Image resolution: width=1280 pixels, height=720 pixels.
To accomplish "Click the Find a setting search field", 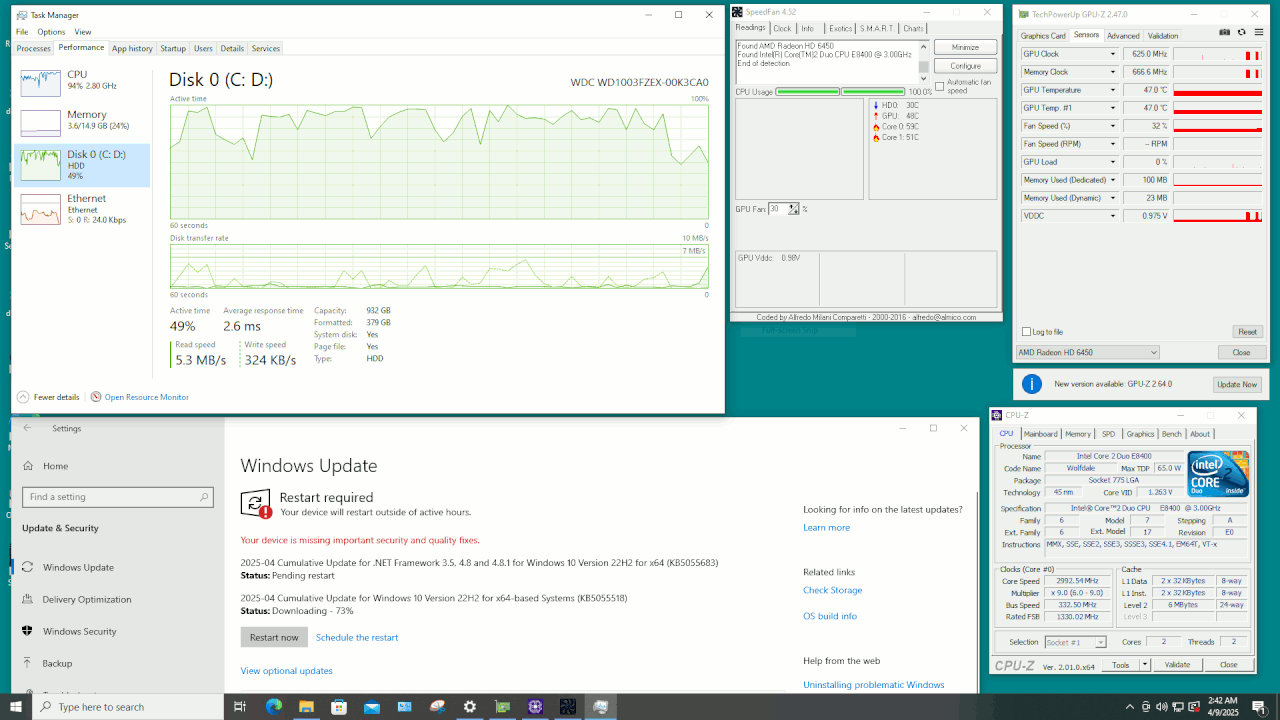I will [x=118, y=497].
